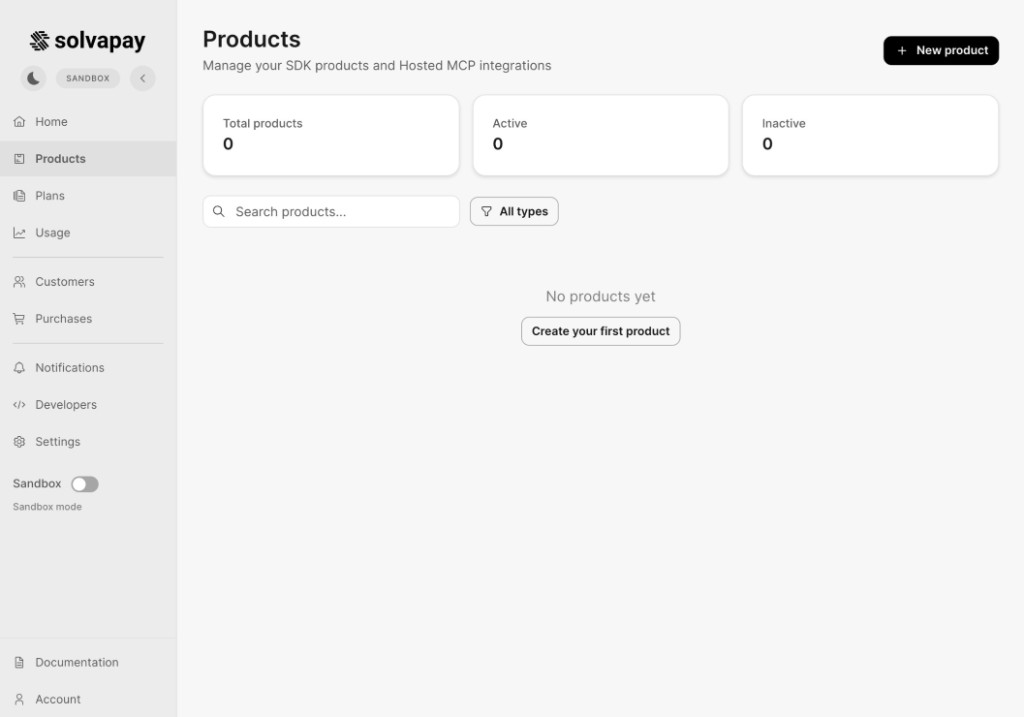Click the magnifier icon in the search bar
The height and width of the screenshot is (717, 1024).
(x=220, y=211)
